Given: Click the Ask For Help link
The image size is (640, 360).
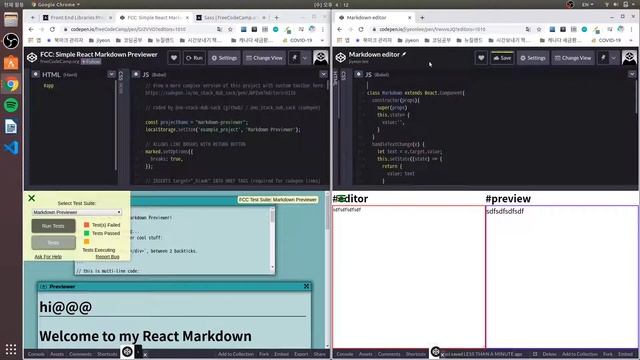Looking at the screenshot, I should [48, 257].
